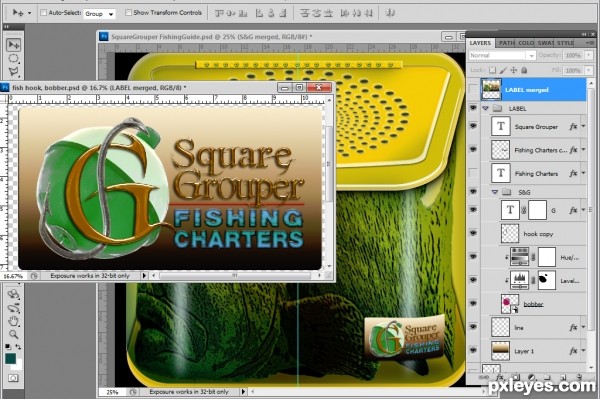Viewport: 600px width, 399px height.
Task: Lock image pixels with brush icon
Action: (503, 70)
